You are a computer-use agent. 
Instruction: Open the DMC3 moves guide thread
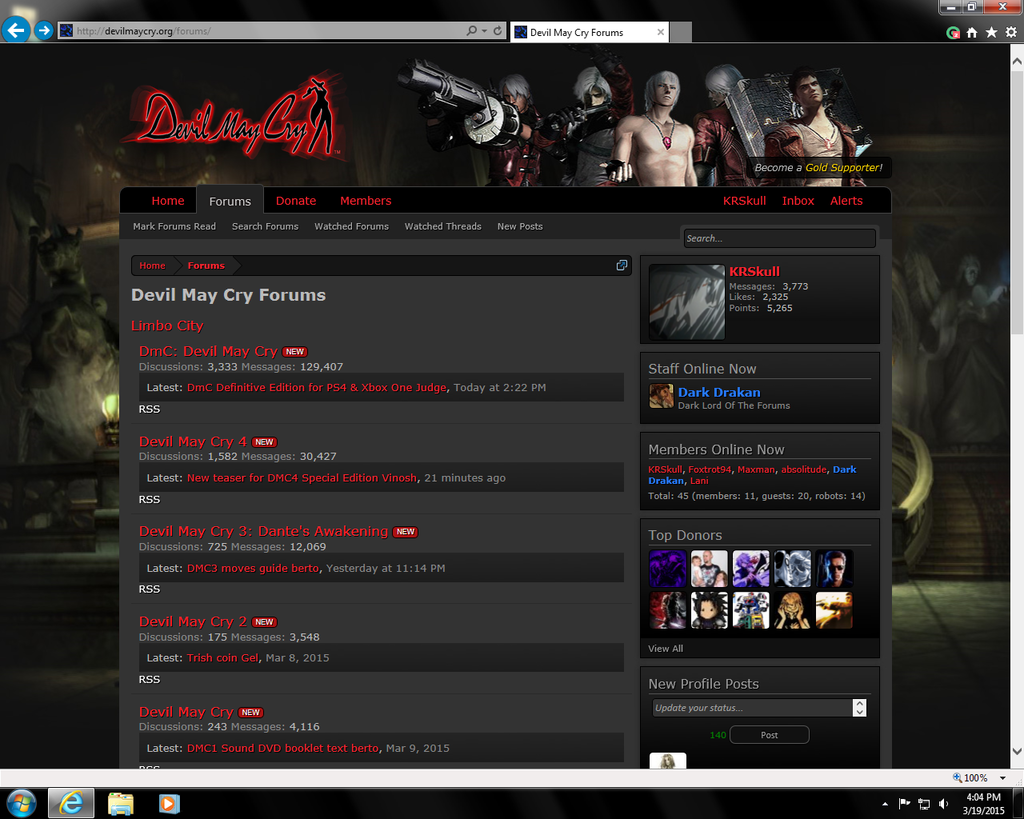(x=253, y=568)
